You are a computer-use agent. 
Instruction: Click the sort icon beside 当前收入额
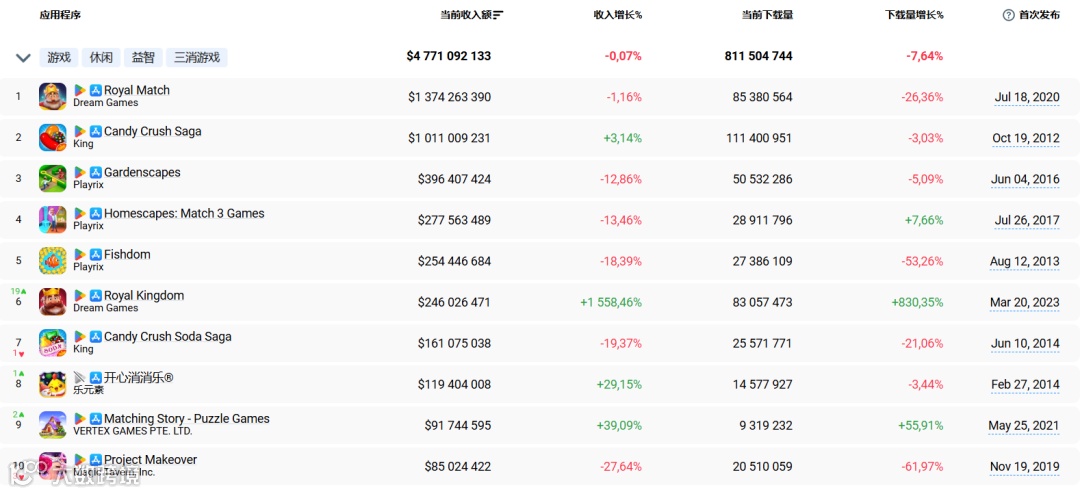(498, 15)
